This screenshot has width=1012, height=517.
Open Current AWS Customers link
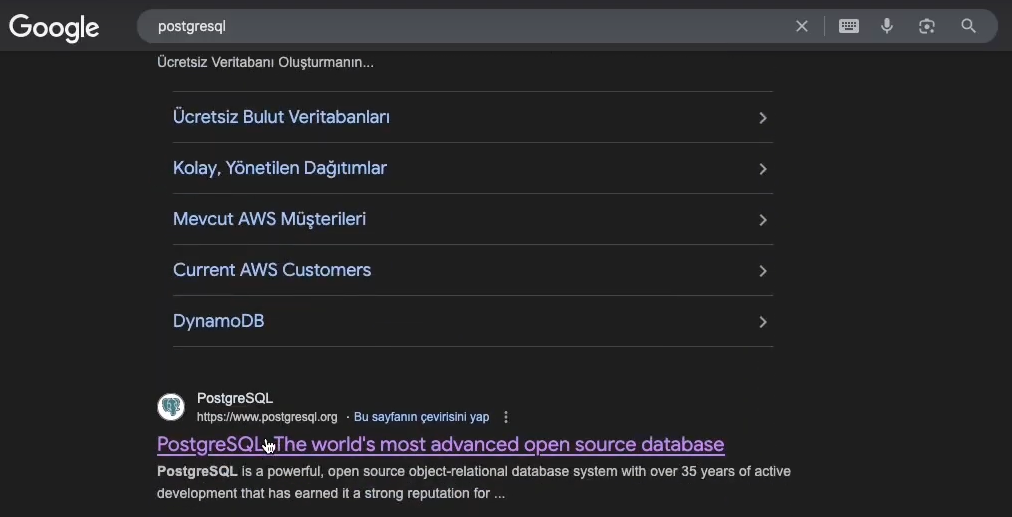272,270
